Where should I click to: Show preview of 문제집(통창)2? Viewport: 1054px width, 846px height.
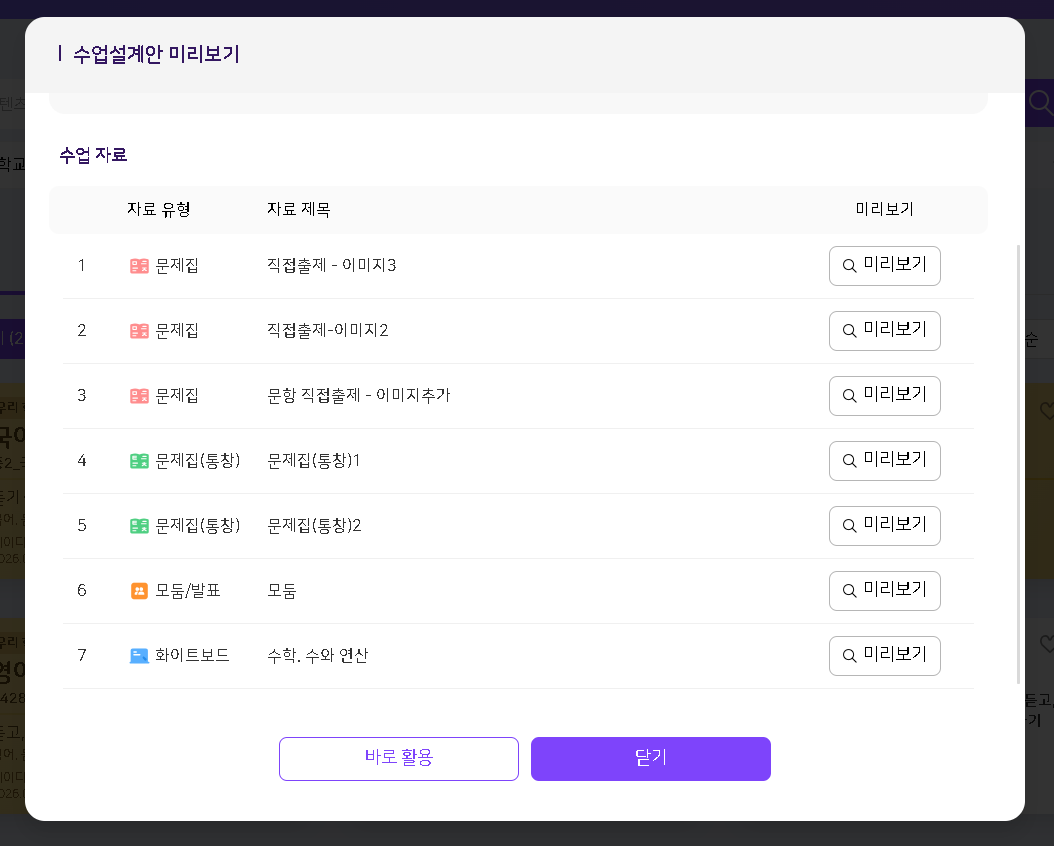pyautogui.click(x=884, y=526)
